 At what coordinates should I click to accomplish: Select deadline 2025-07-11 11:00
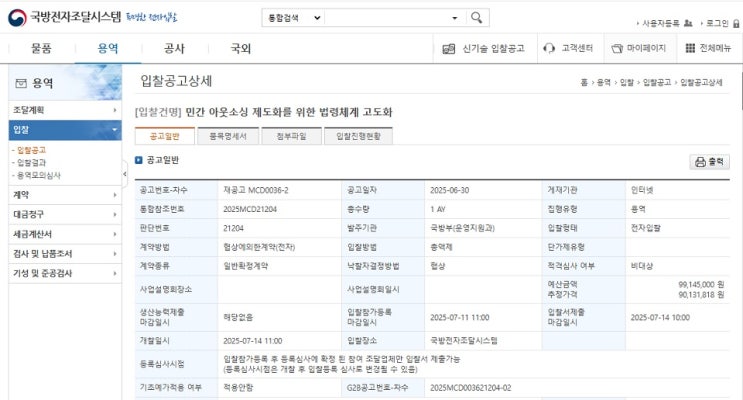459,318
